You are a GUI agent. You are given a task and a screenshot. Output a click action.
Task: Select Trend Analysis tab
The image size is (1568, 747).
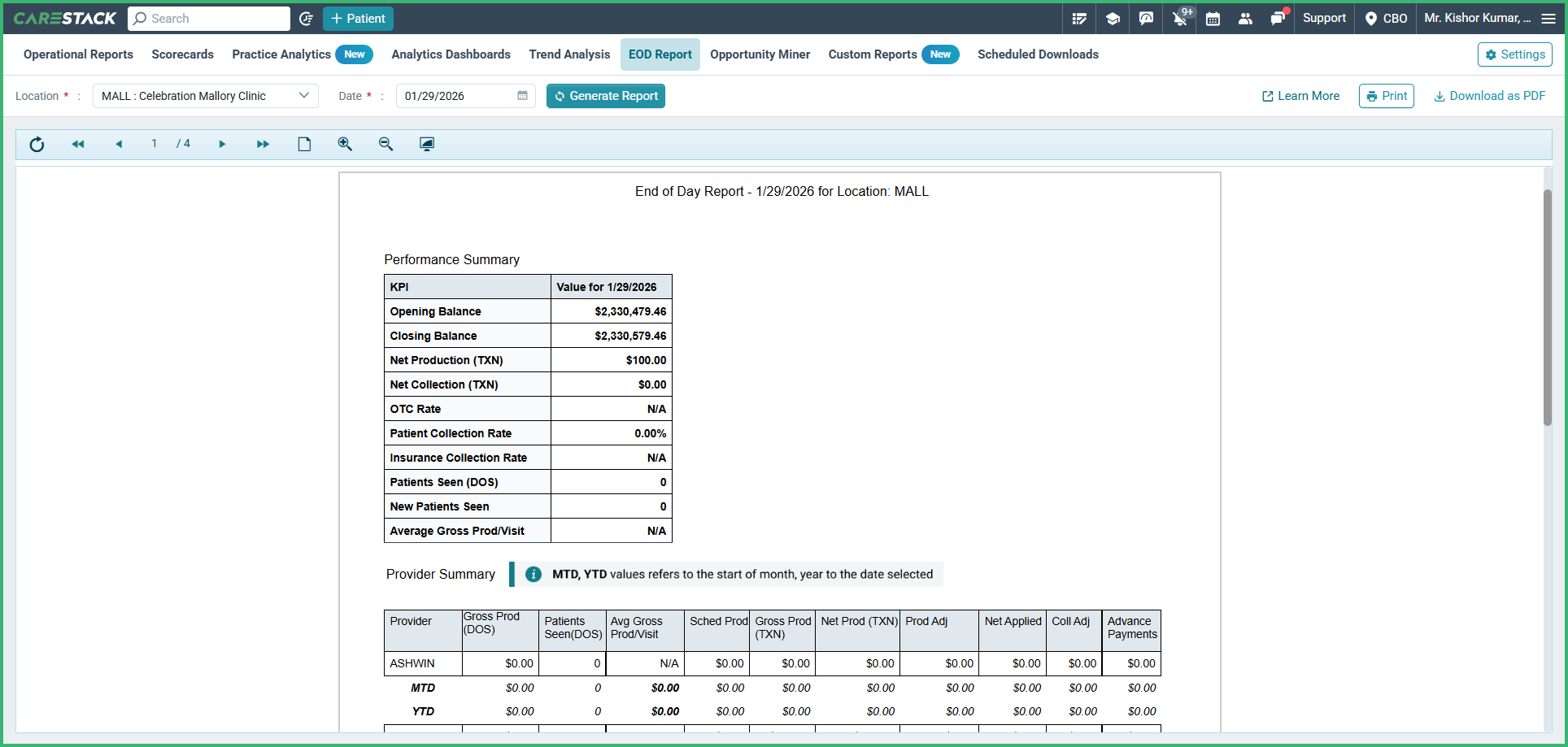[569, 54]
